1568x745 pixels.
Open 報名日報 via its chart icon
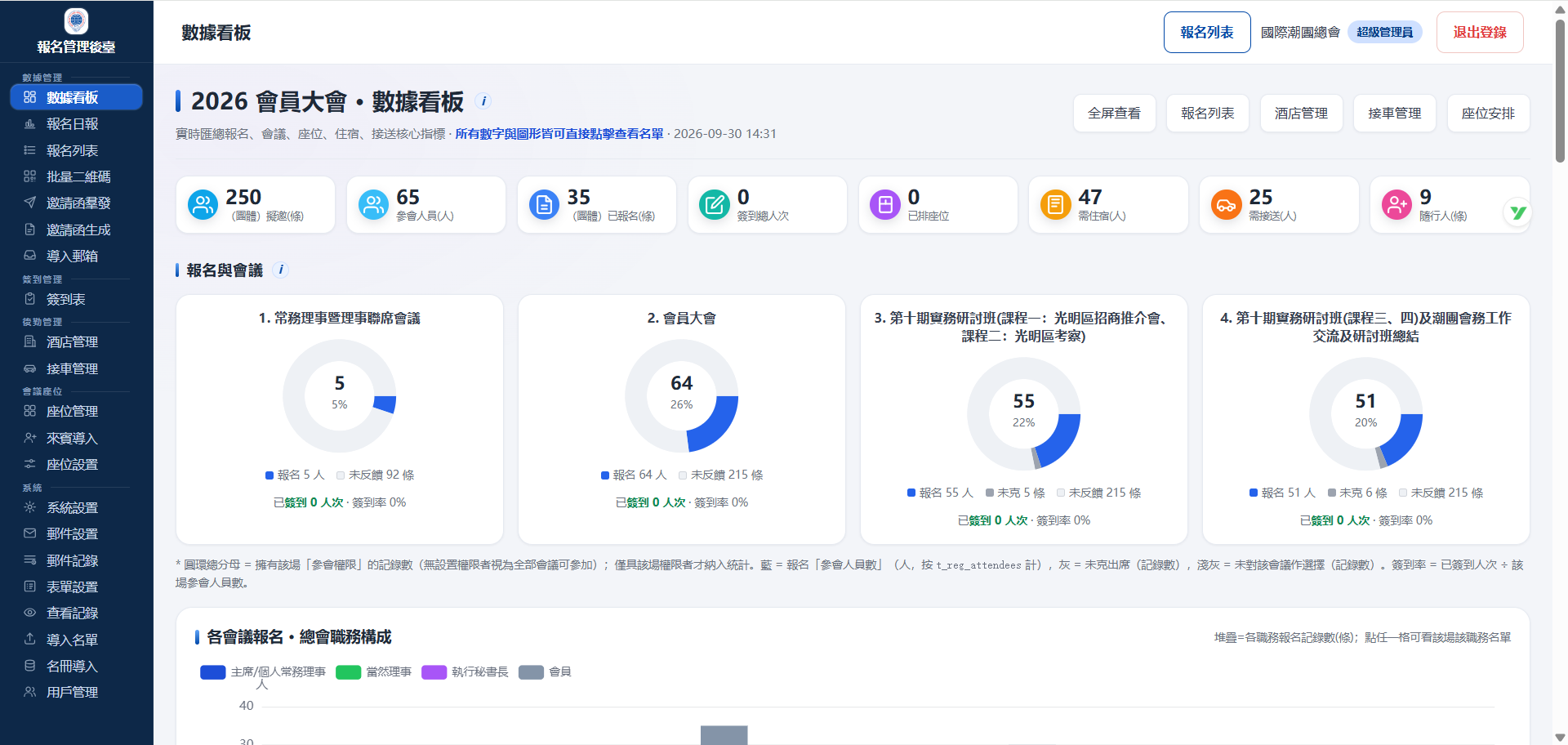pyautogui.click(x=30, y=124)
